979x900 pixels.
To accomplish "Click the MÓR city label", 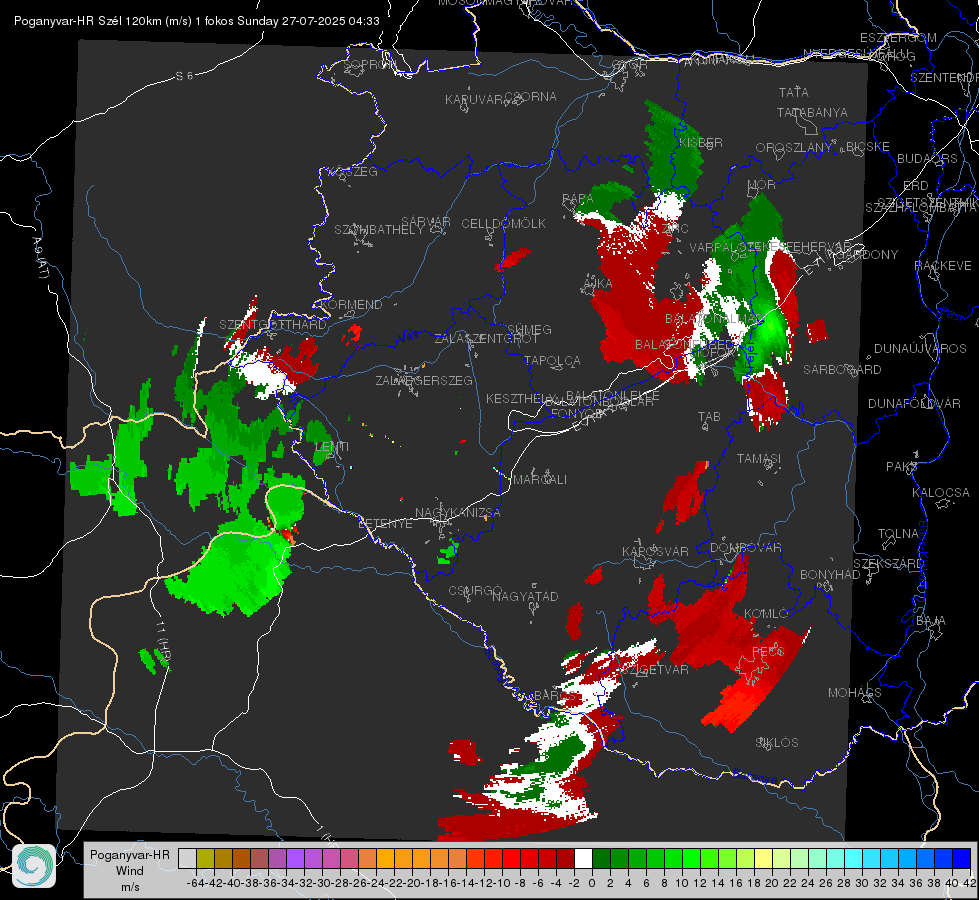I will click(762, 185).
